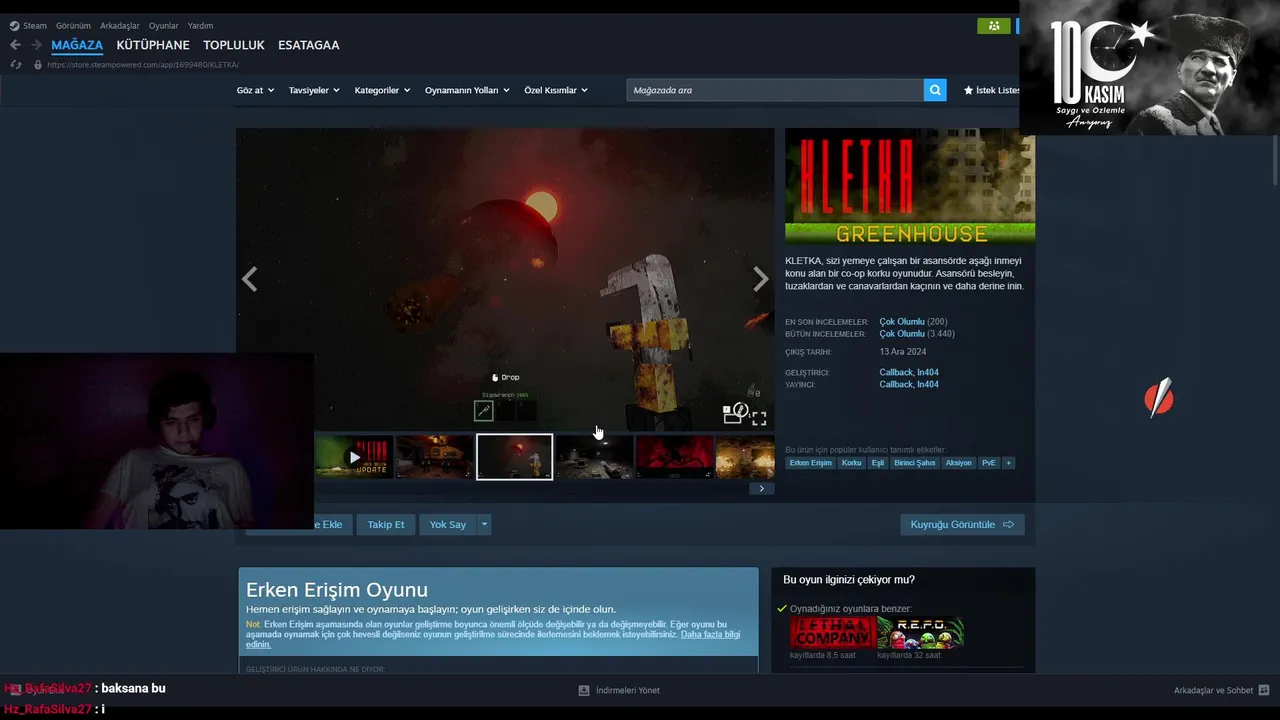This screenshot has width=1280, height=720.
Task: Click the search magnifier button
Action: [935, 90]
